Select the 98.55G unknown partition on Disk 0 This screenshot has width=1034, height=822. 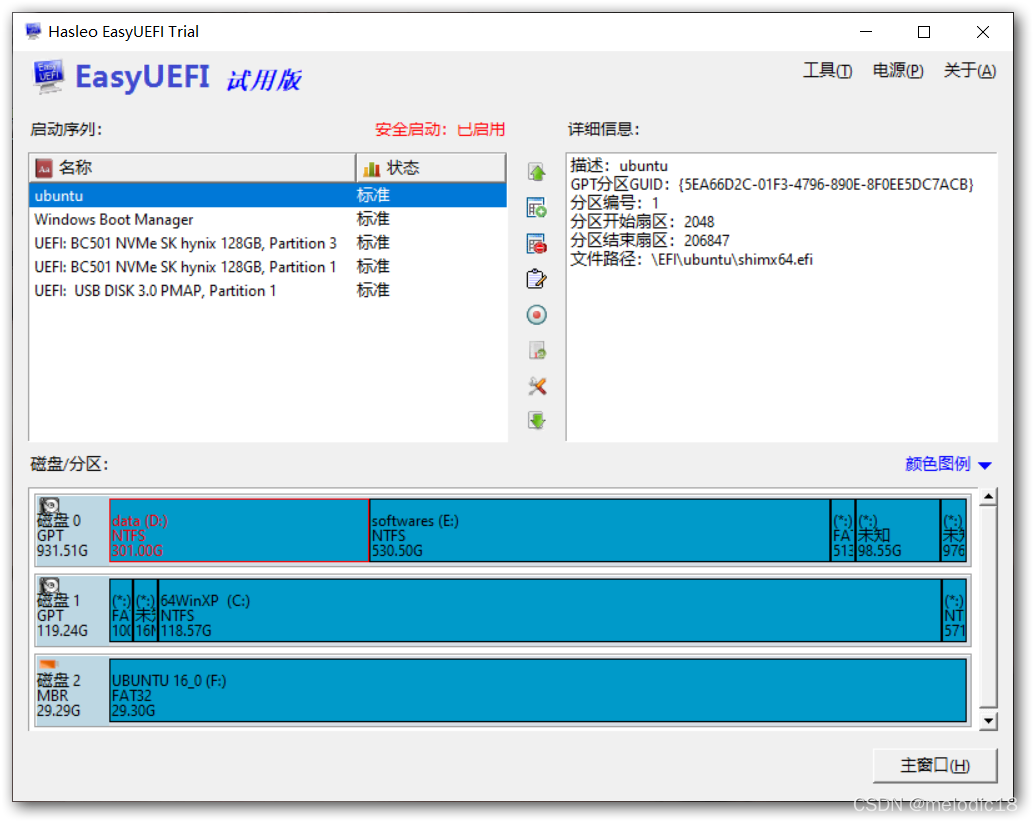(897, 531)
